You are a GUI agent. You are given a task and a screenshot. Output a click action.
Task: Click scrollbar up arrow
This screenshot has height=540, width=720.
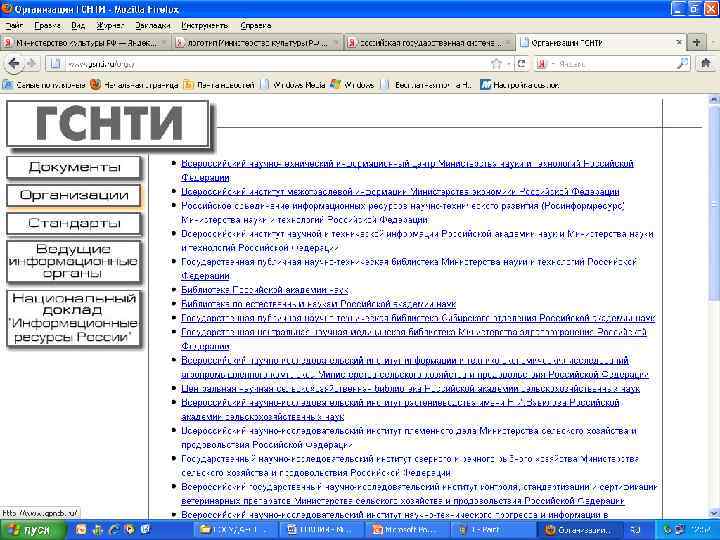pyautogui.click(x=714, y=99)
